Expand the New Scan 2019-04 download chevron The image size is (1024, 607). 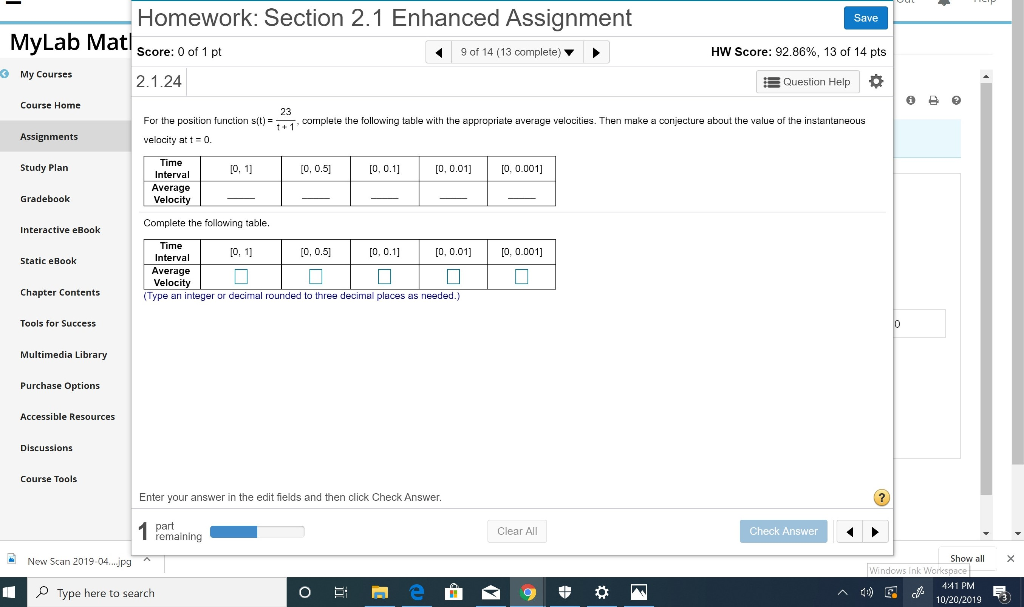pos(145,561)
